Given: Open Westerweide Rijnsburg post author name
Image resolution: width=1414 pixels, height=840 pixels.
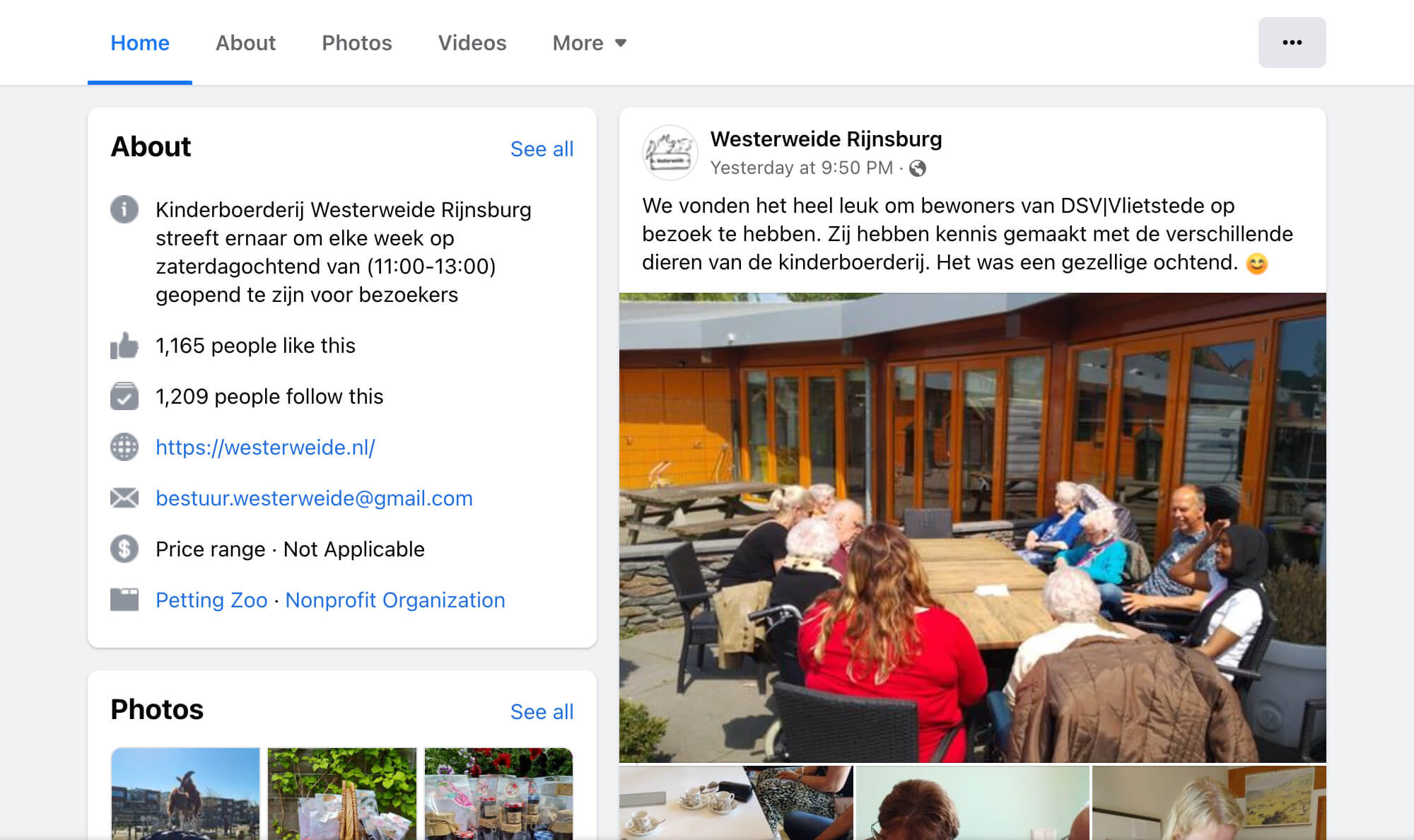Looking at the screenshot, I should pyautogui.click(x=826, y=139).
